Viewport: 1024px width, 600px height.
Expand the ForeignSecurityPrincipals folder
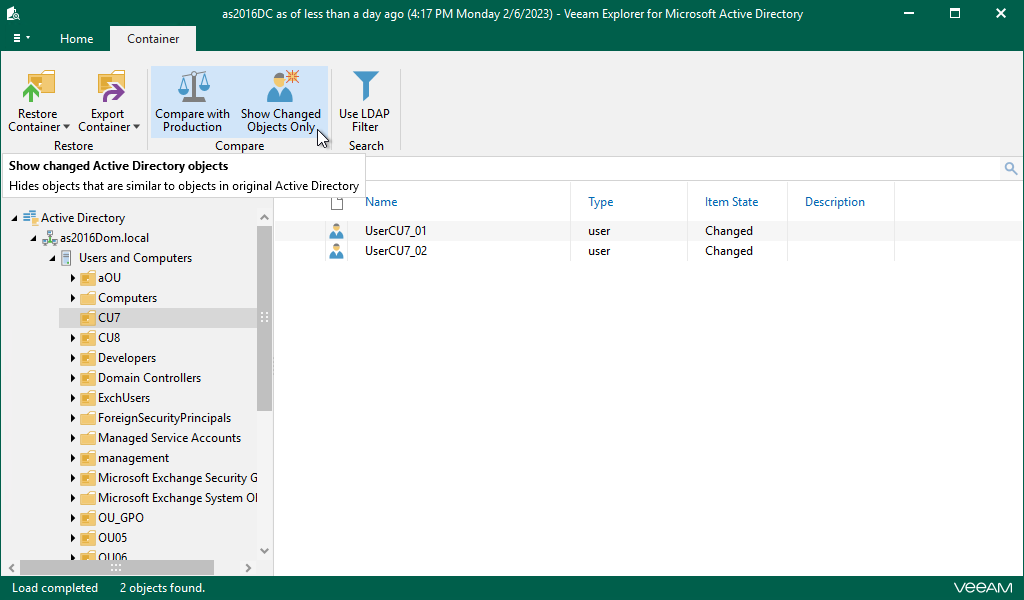[73, 418]
